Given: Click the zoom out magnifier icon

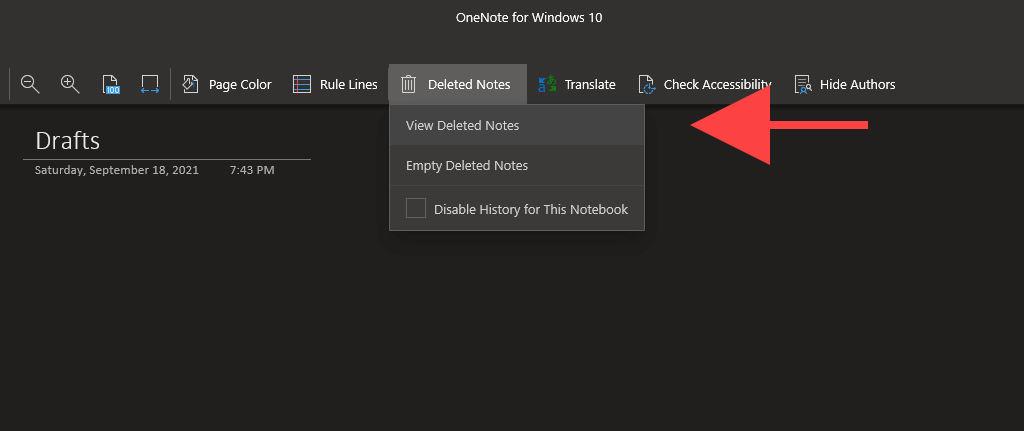Looking at the screenshot, I should point(30,85).
